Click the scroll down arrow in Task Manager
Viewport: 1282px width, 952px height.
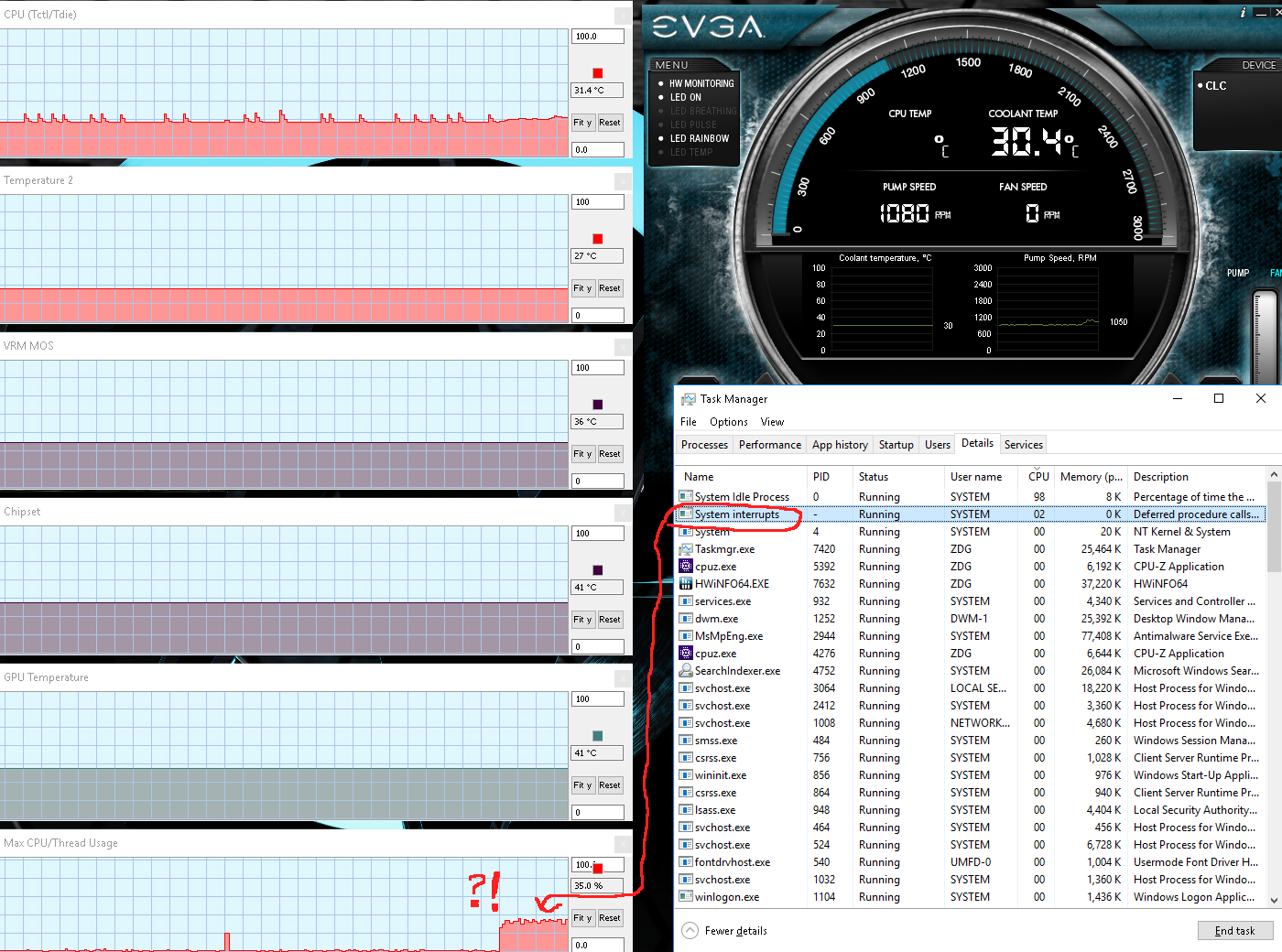tap(1274, 901)
